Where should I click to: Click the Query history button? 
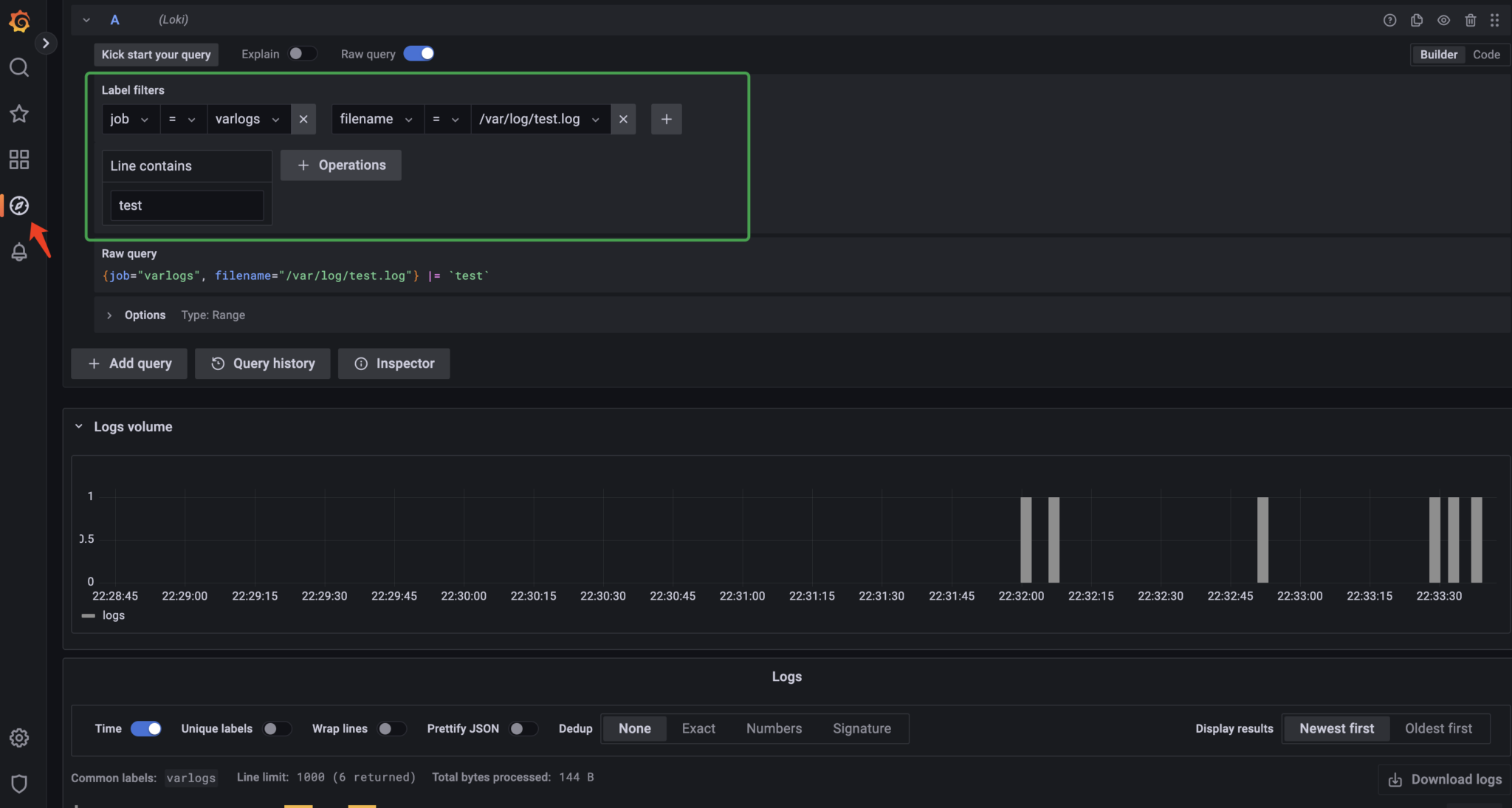263,364
